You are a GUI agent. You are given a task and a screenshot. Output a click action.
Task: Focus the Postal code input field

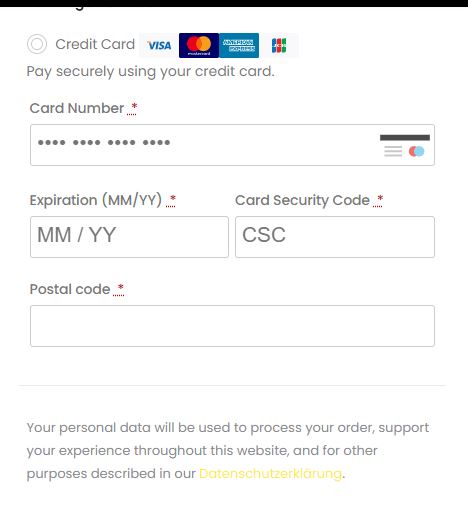[232, 326]
